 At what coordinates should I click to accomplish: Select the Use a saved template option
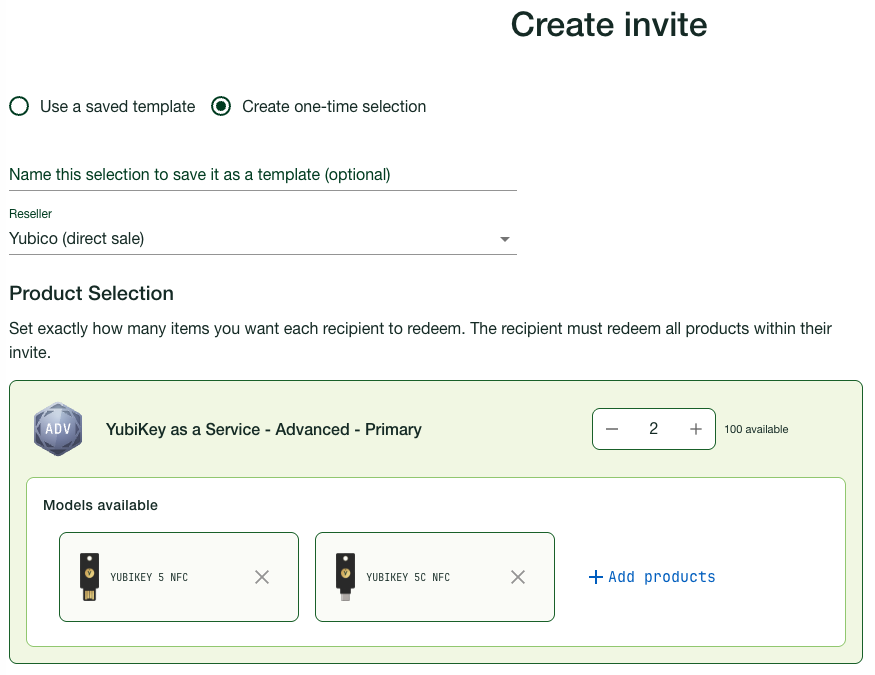coord(19,106)
